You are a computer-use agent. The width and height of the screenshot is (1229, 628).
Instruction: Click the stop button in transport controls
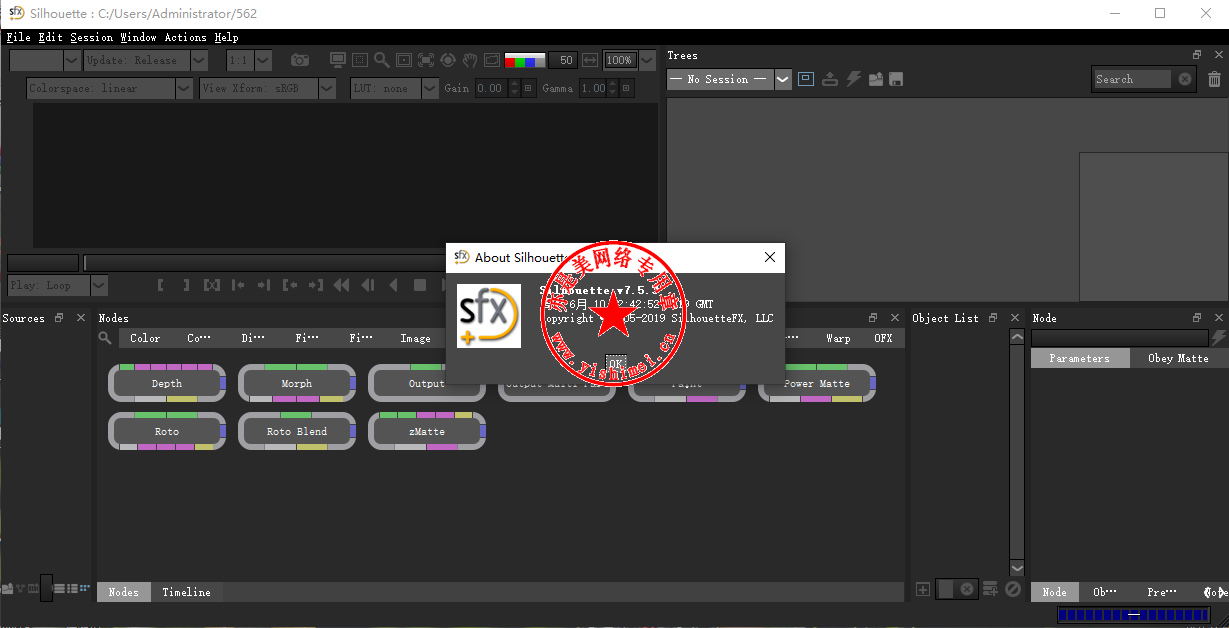point(420,285)
